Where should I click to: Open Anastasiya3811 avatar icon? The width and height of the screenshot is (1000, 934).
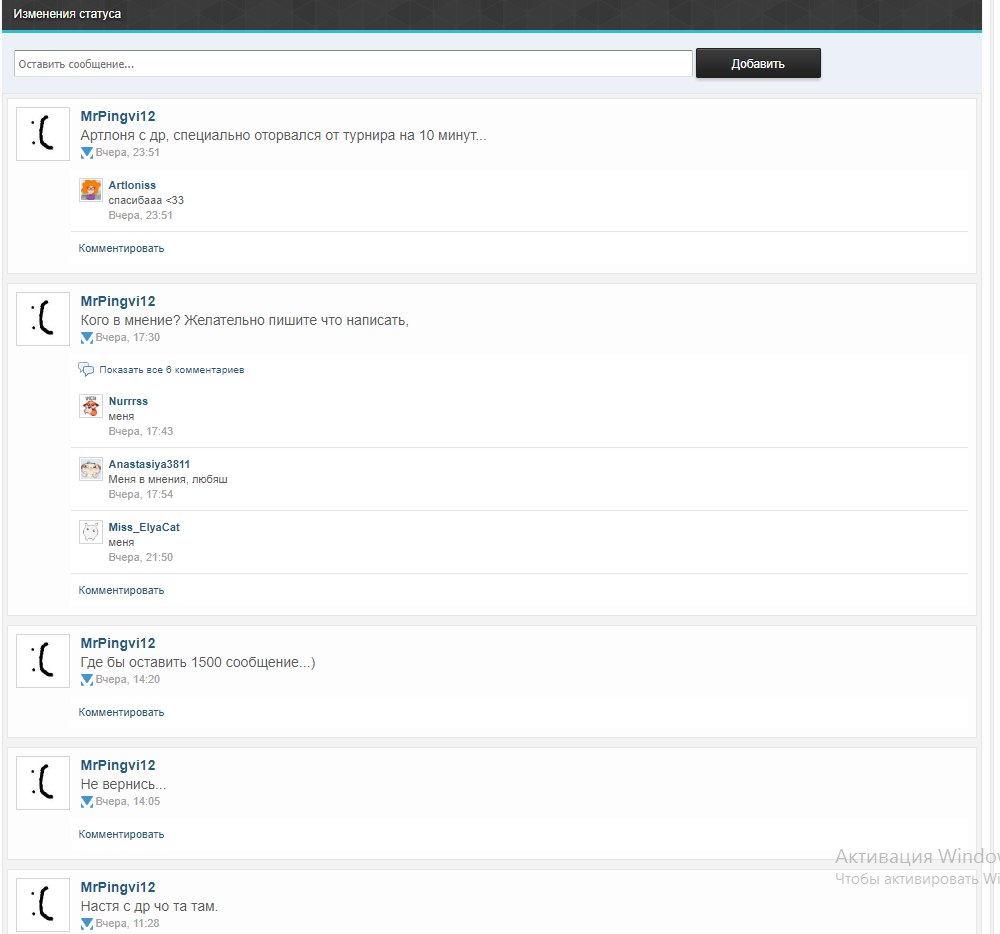pyautogui.click(x=91, y=469)
